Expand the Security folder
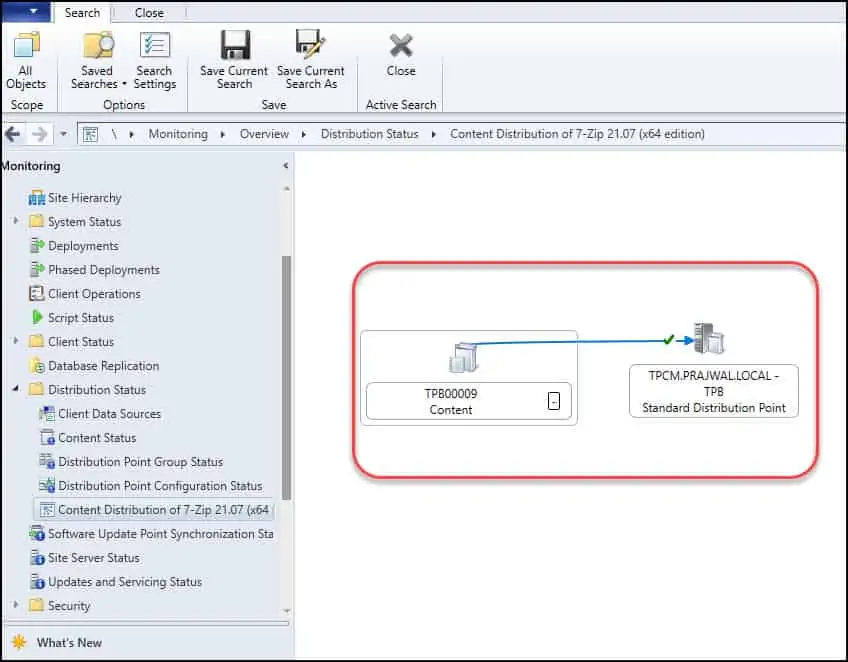This screenshot has width=848, height=662. pos(16,605)
